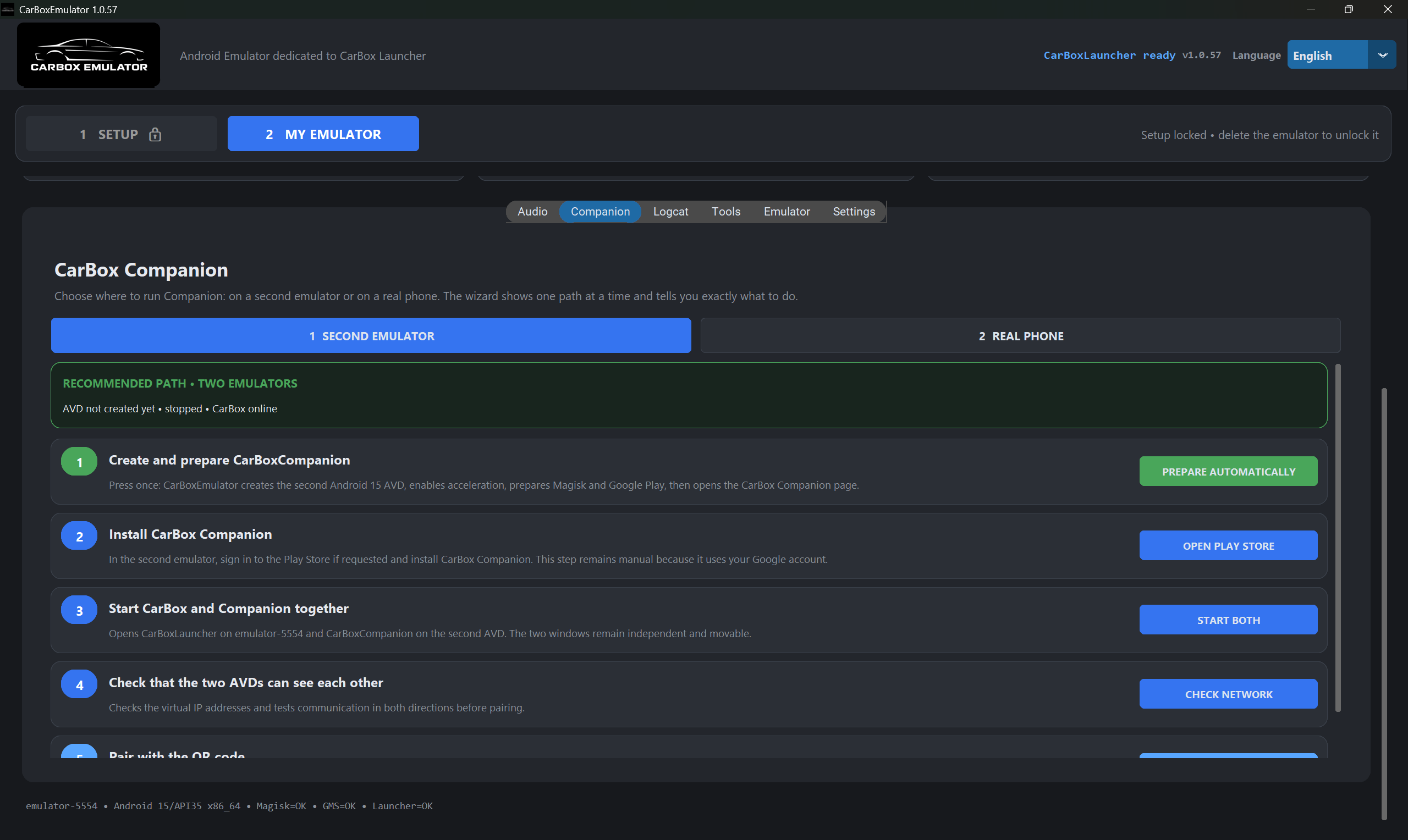Viewport: 1408px width, 840px height.
Task: Click 'Create and prepare CarBoxCompanion' title
Action: pos(229,460)
